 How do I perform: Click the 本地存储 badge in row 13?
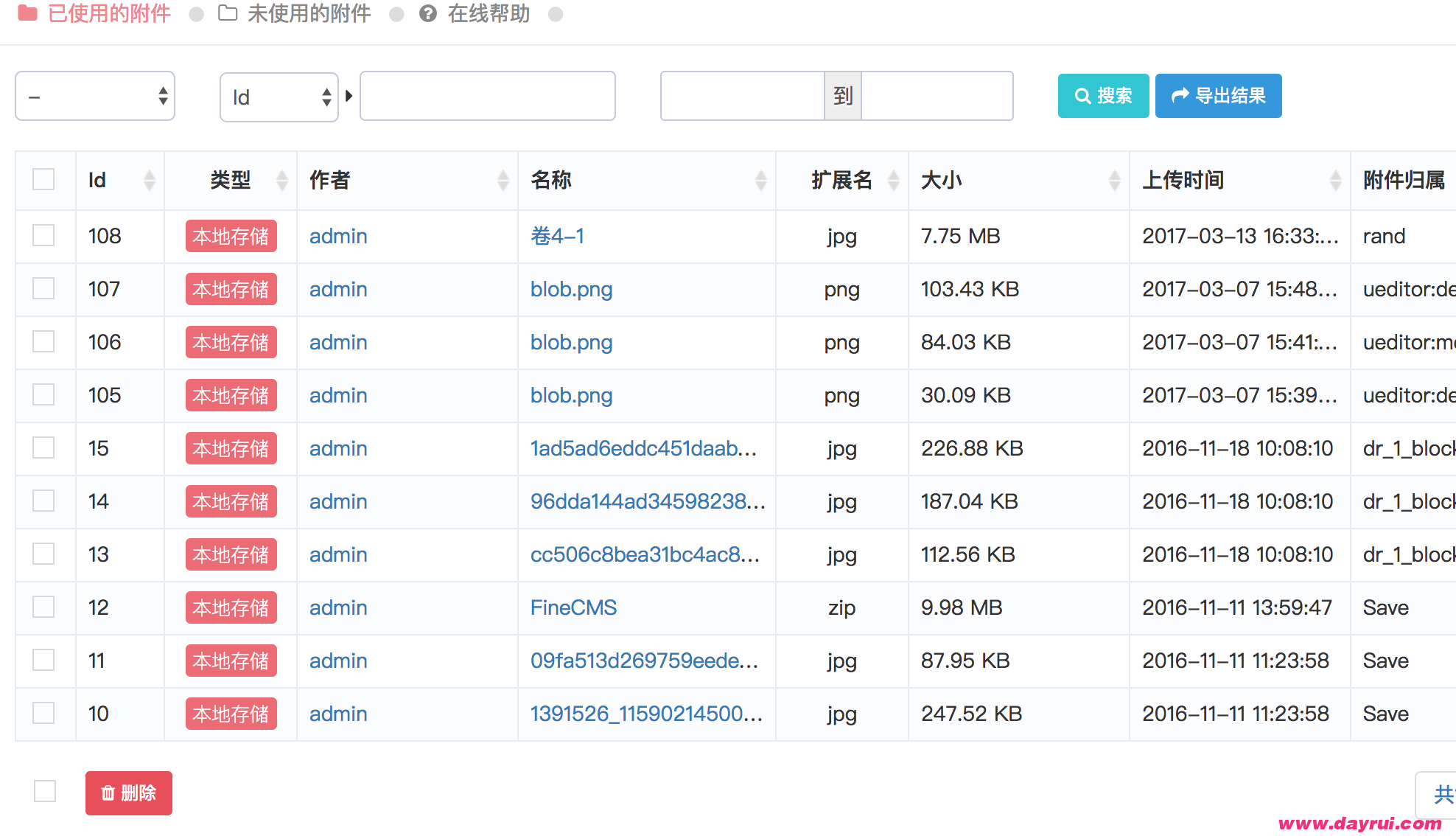point(231,554)
